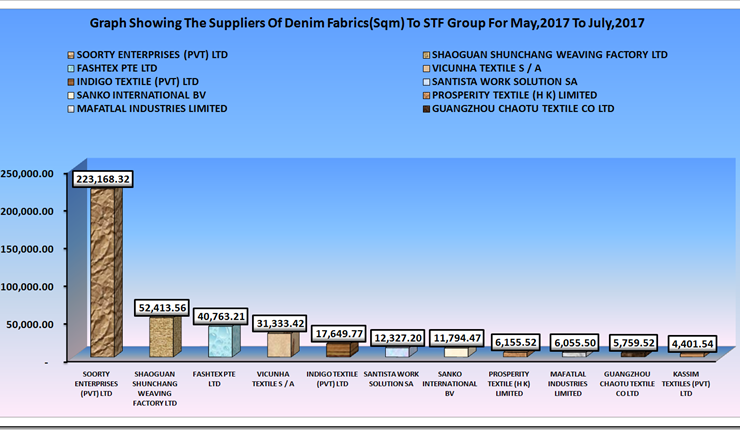Click the SANTISTA WORK SOLUTION legend swatch

426,82
